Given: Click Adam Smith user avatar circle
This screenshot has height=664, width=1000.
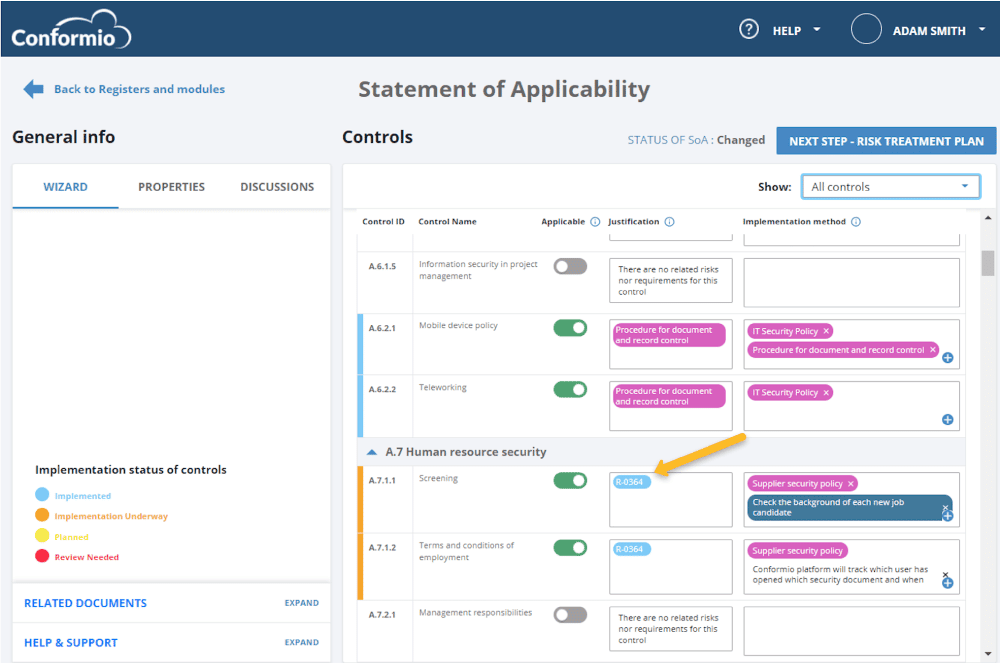Looking at the screenshot, I should (866, 29).
